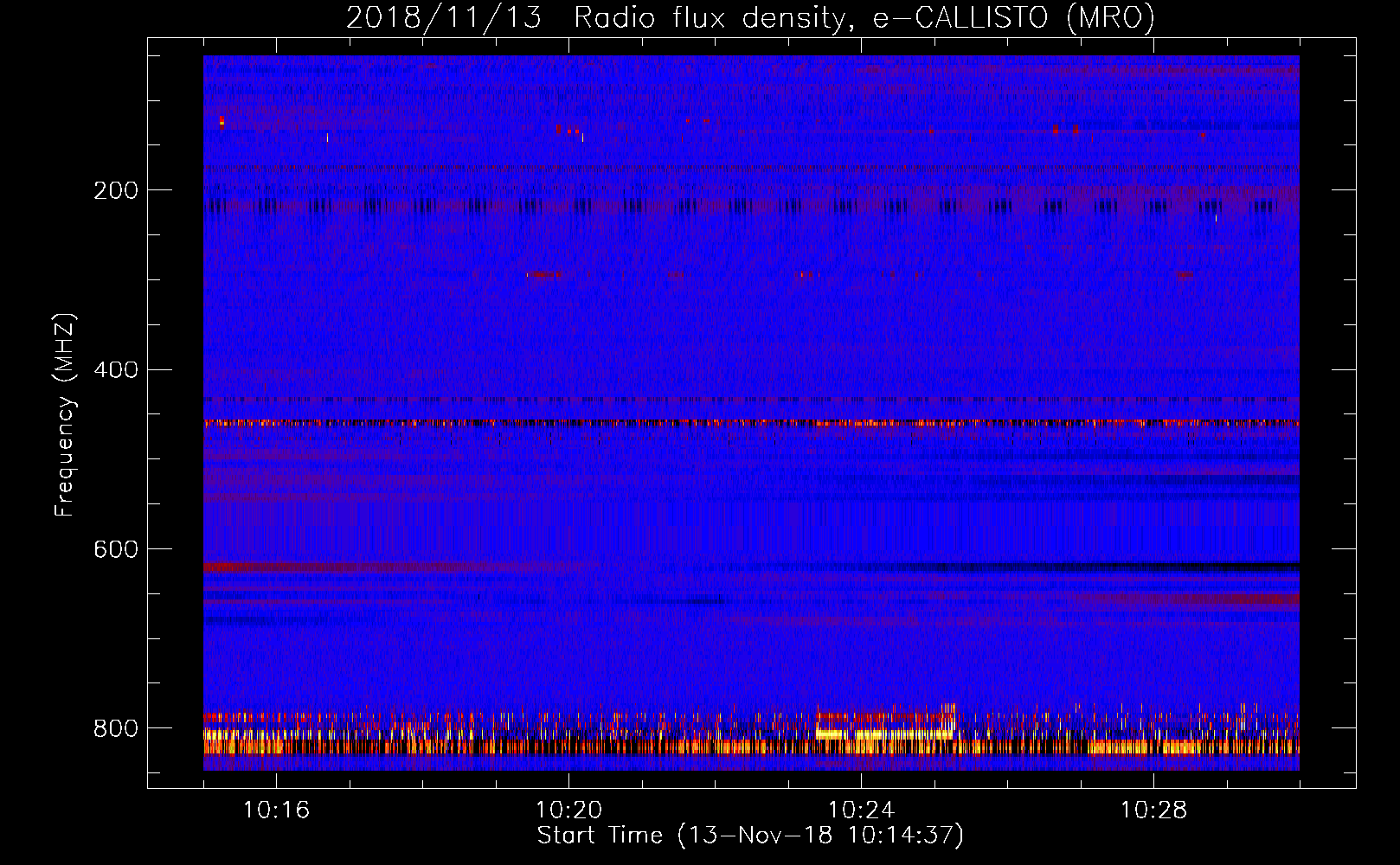
Task: Select the 10:20 time tick label
Action: pyautogui.click(x=568, y=811)
